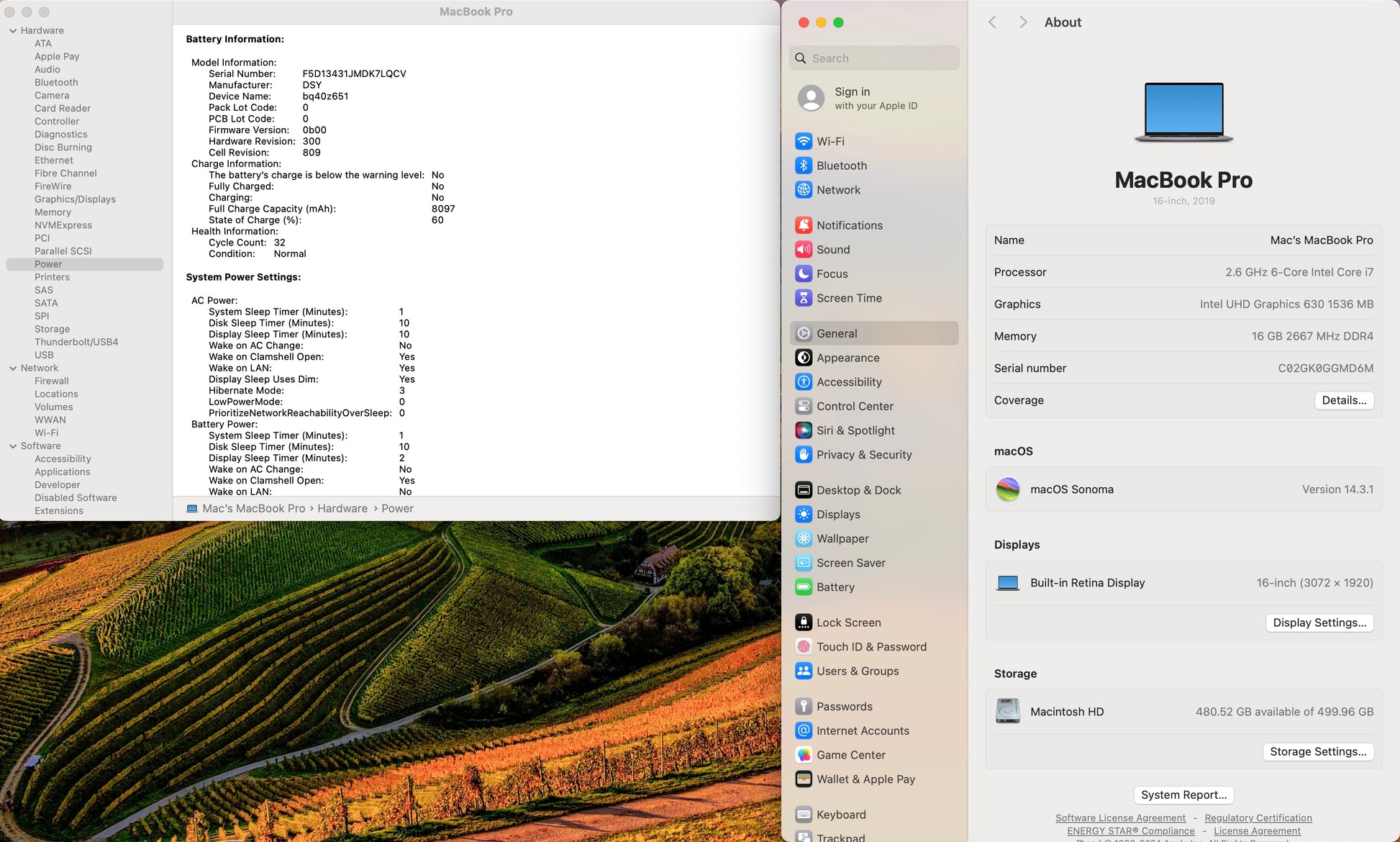Click the Bluetooth icon in Settings sidebar
Viewport: 1400px width, 842px height.
(x=804, y=166)
